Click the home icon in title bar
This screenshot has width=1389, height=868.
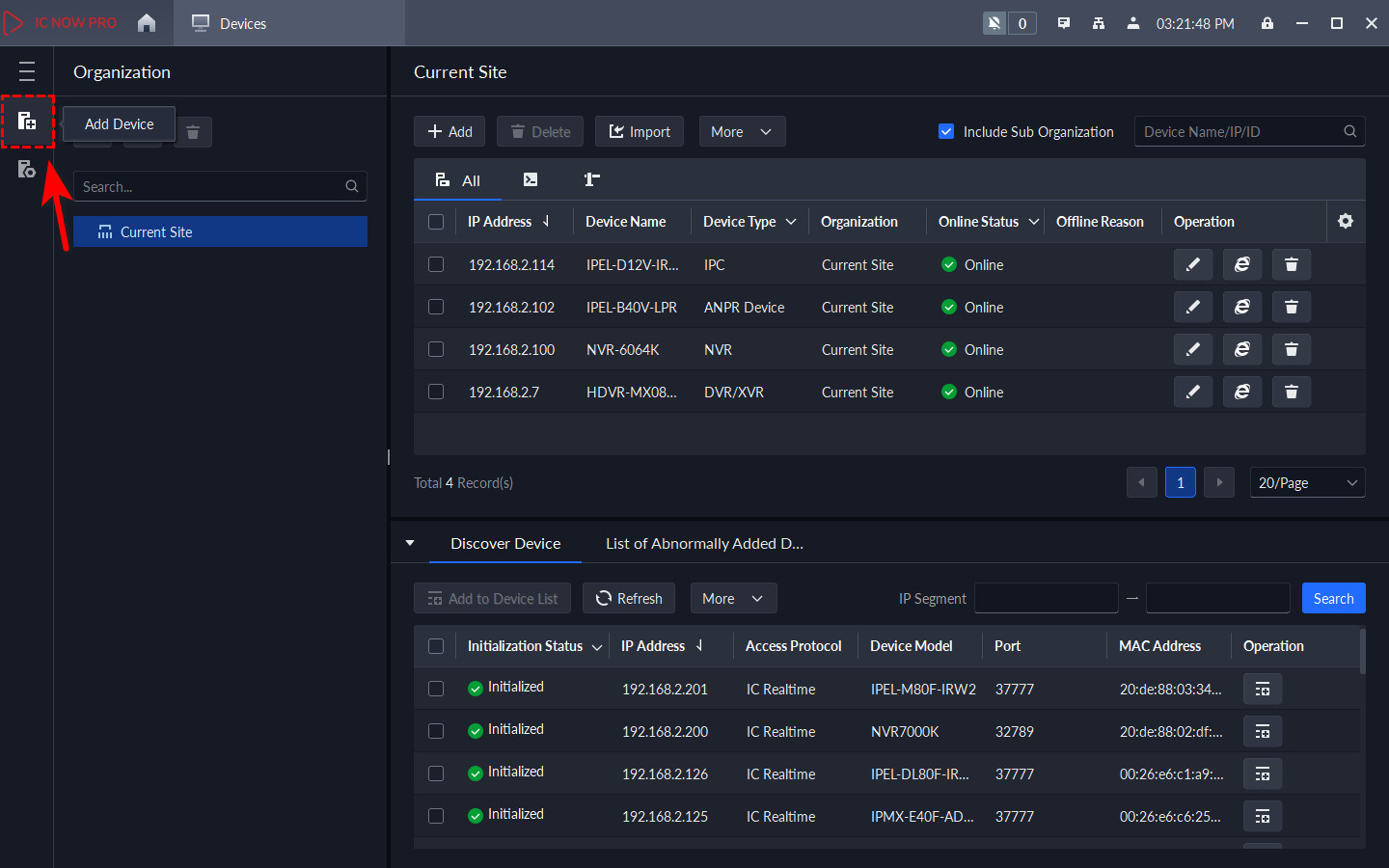point(147,23)
